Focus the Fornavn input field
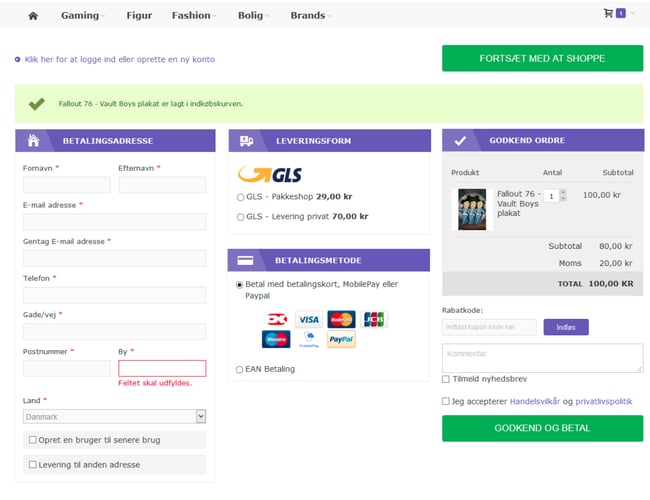 [67, 184]
